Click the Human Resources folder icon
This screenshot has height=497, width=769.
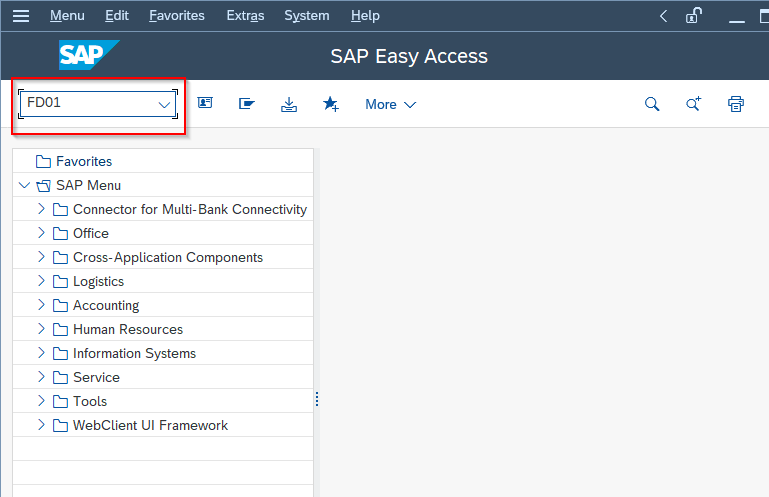[x=60, y=330]
